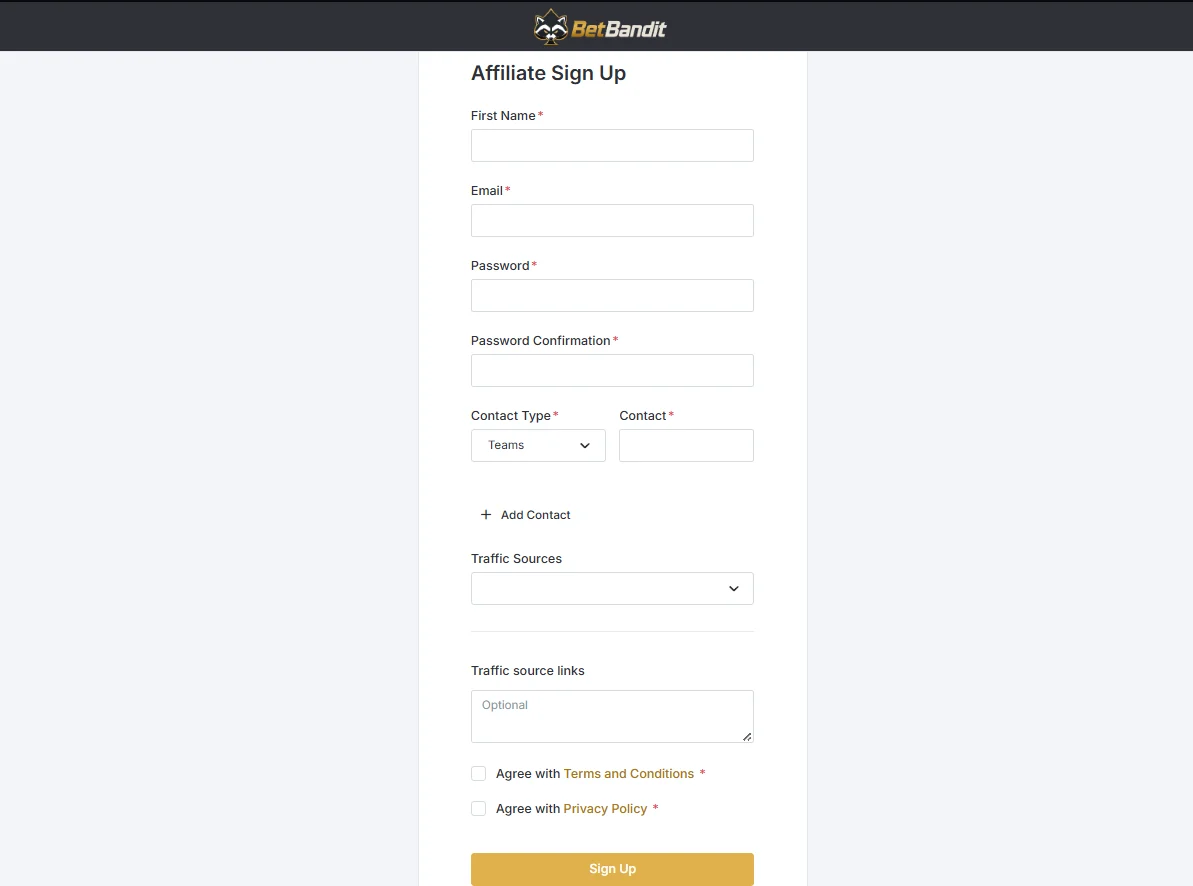This screenshot has height=886, width=1193.
Task: Check Agree with Privacy Policy box
Action: point(479,808)
